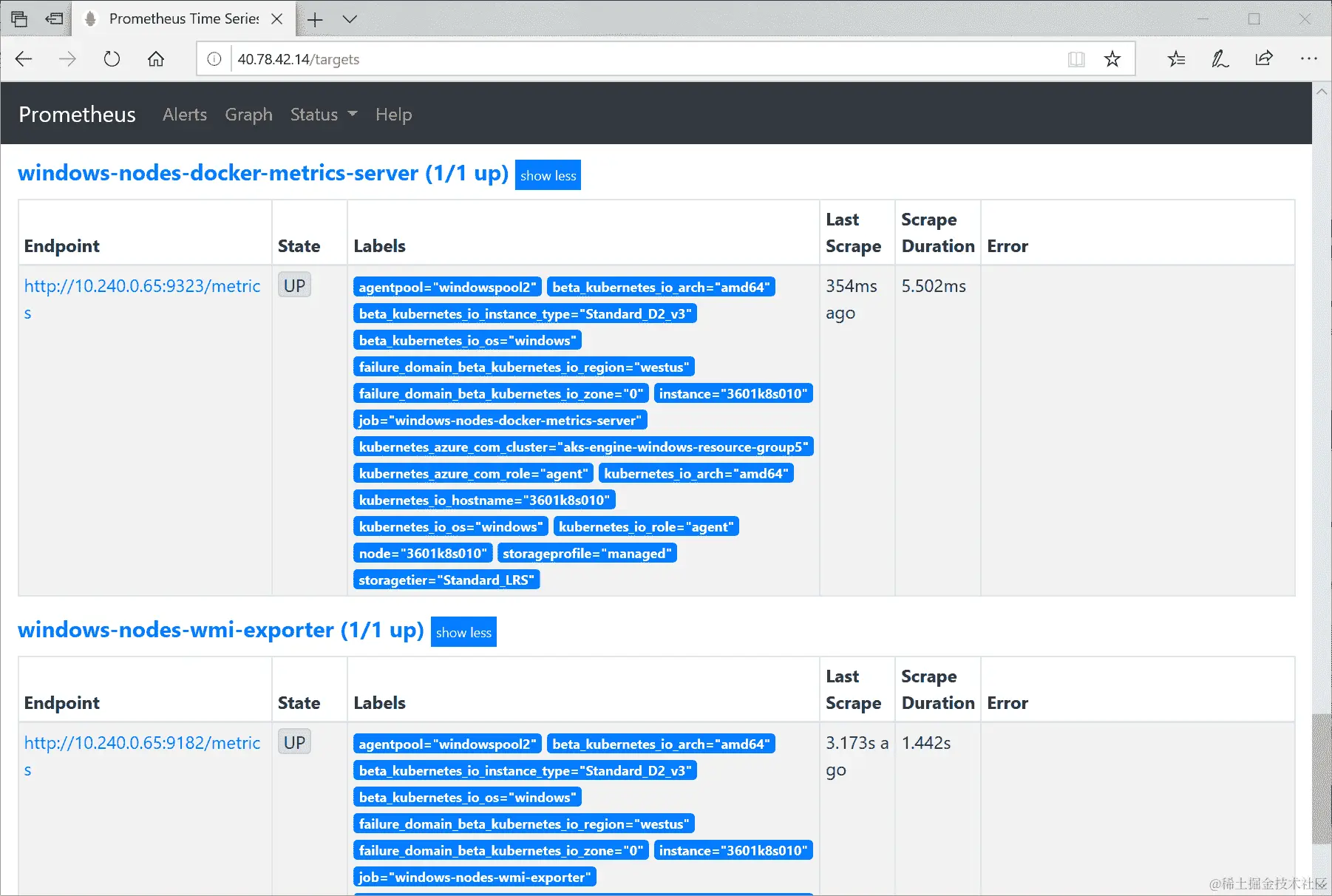The width and height of the screenshot is (1332, 896).
Task: Select the kubernetes_io_hostname="3601k8s010" label
Action: [484, 500]
